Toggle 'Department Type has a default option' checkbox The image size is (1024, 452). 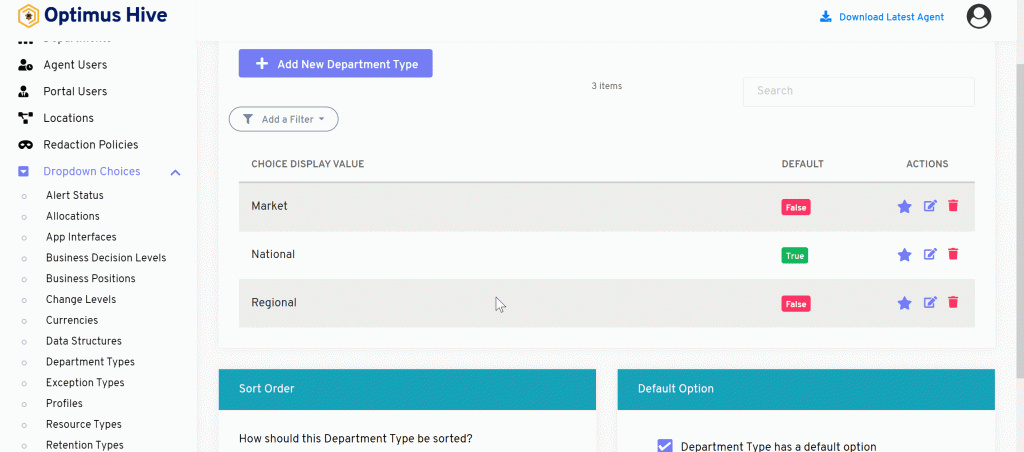coord(665,446)
